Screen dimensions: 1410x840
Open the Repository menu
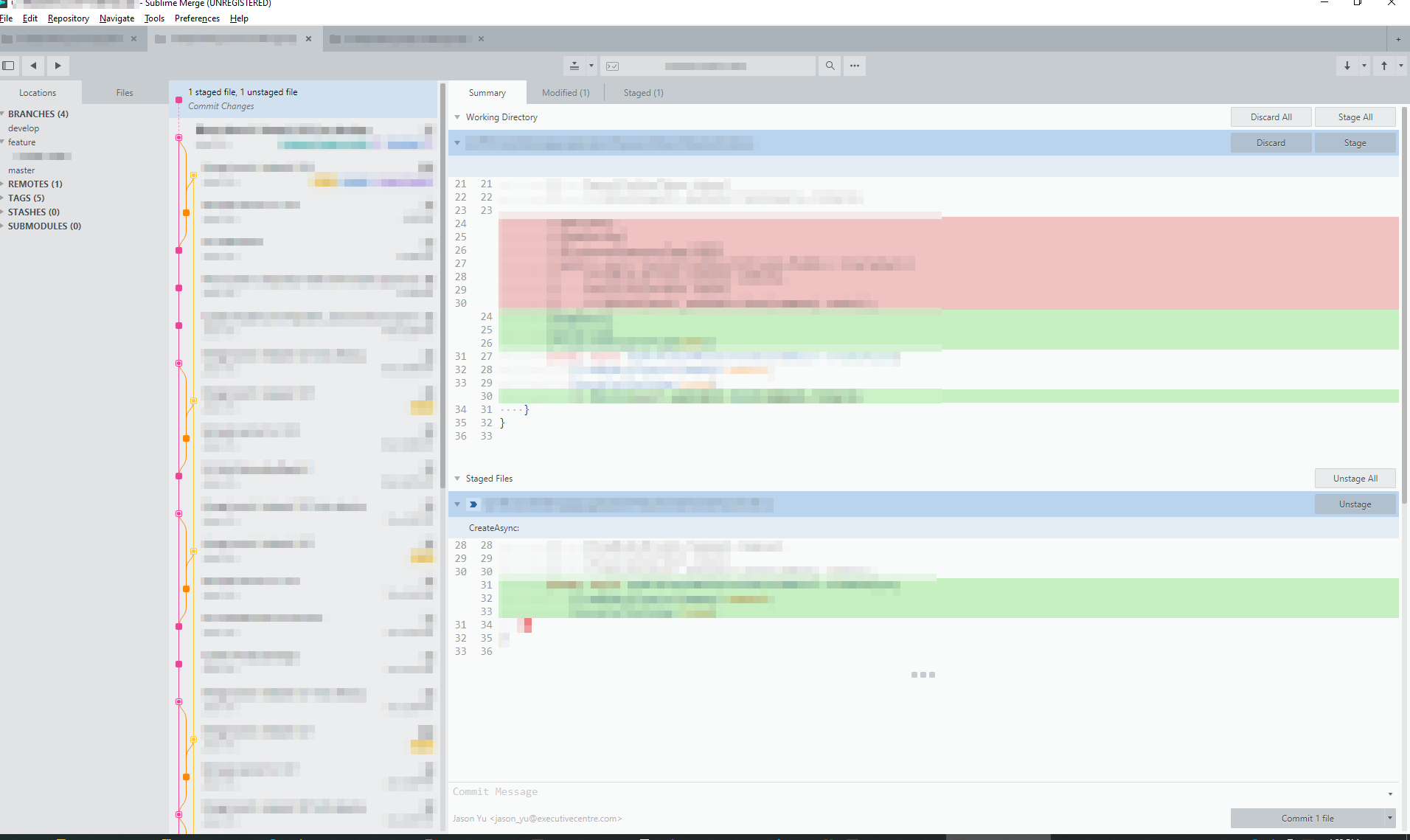68,18
